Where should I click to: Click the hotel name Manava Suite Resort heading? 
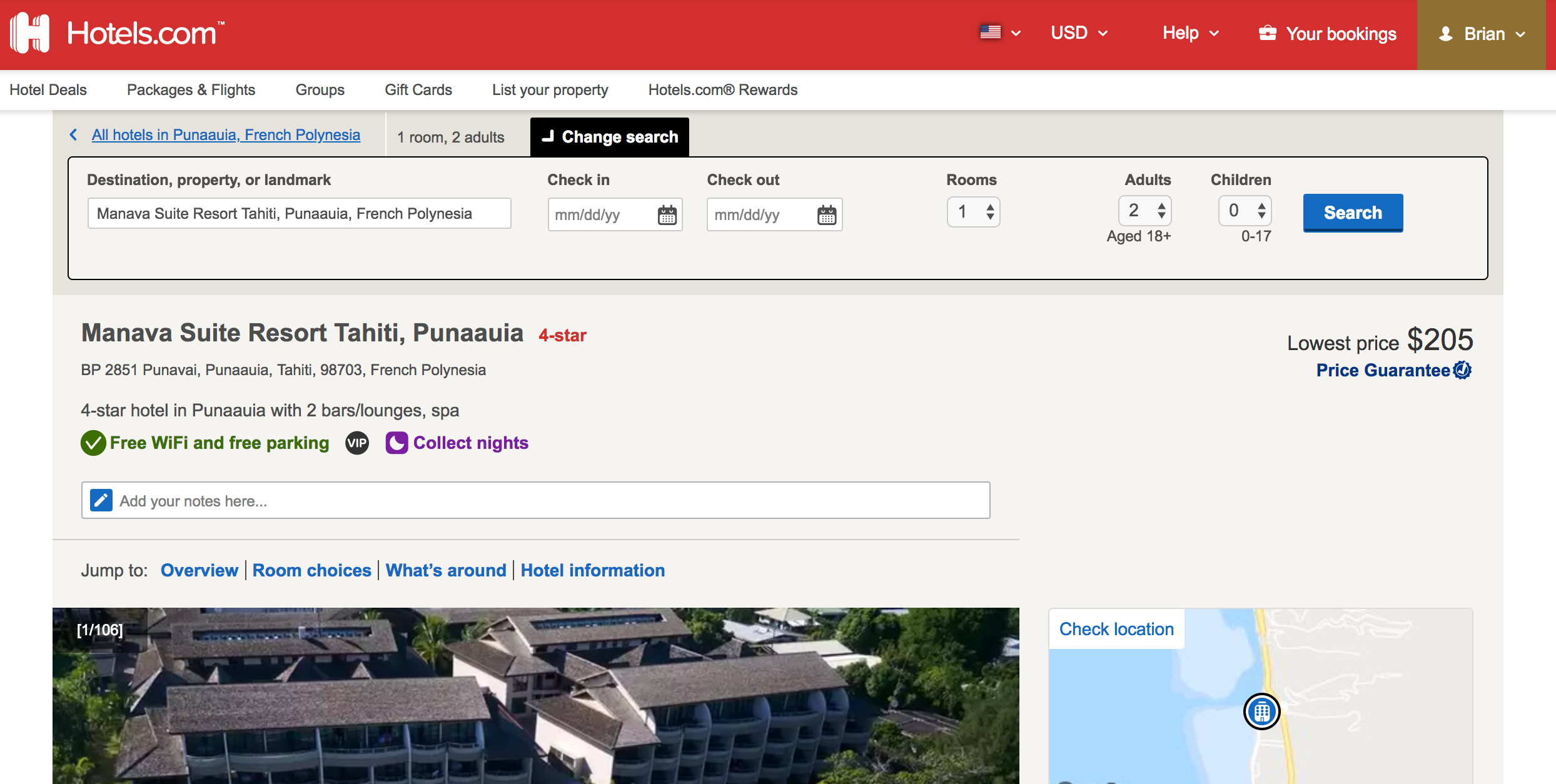tap(302, 333)
